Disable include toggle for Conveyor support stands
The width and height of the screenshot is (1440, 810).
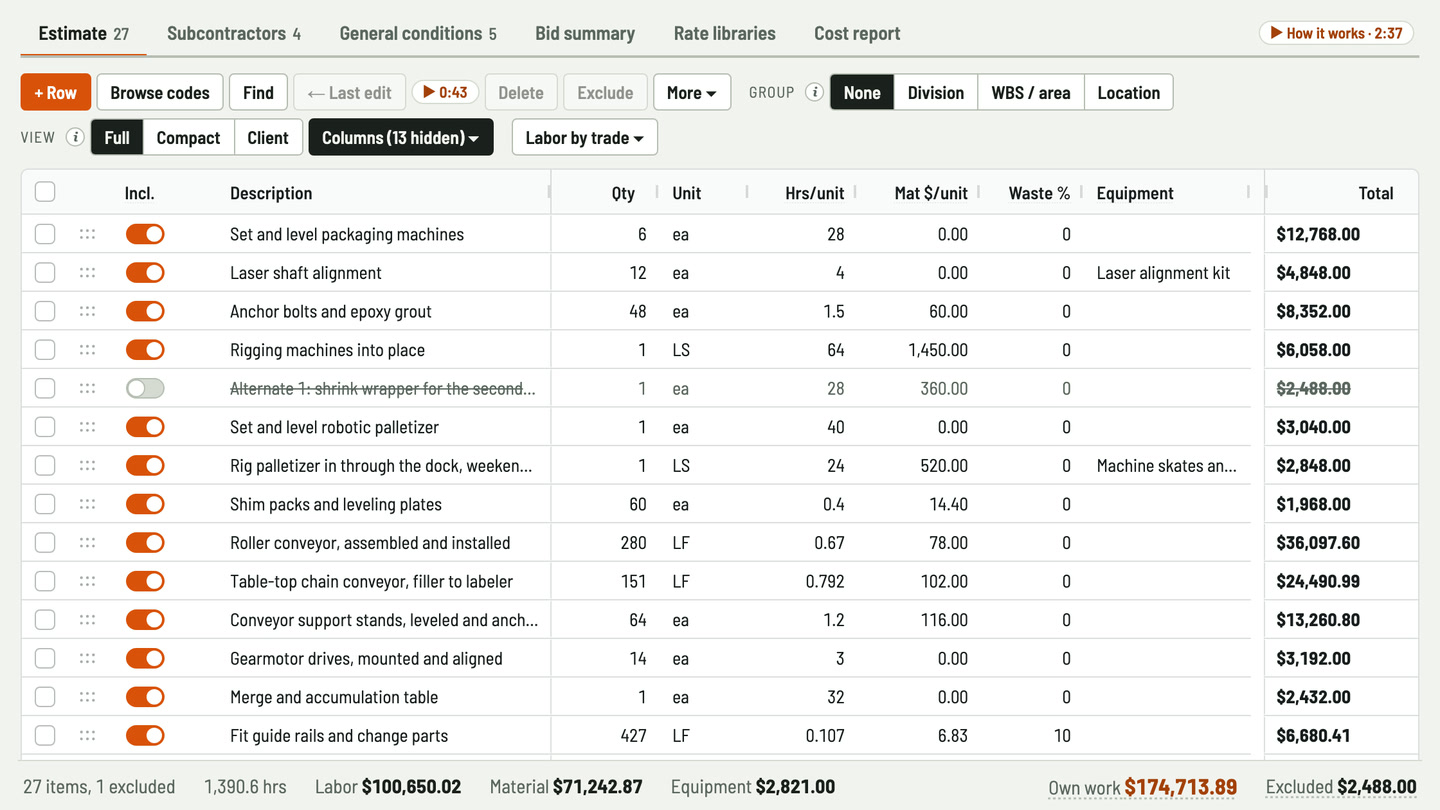pos(145,620)
